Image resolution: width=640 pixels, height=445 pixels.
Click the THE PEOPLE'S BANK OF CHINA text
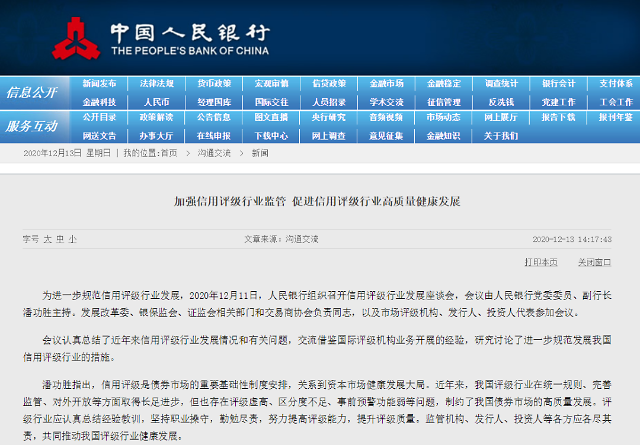190,51
